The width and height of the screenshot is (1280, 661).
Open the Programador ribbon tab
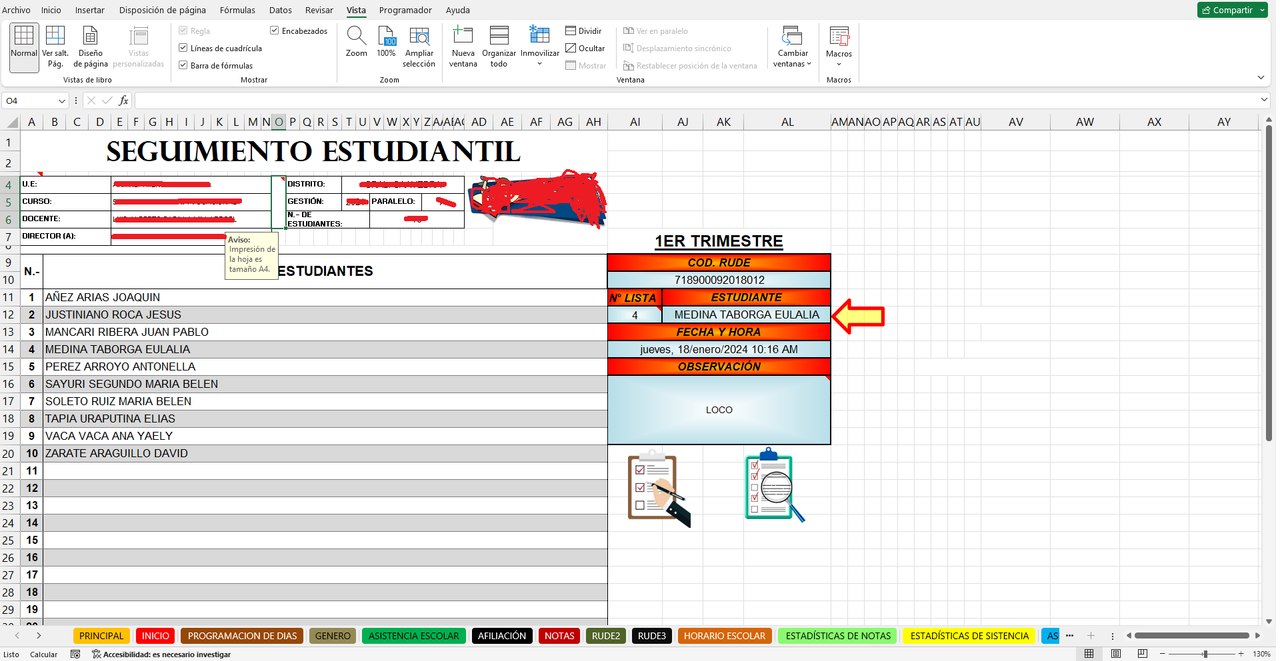pos(405,10)
